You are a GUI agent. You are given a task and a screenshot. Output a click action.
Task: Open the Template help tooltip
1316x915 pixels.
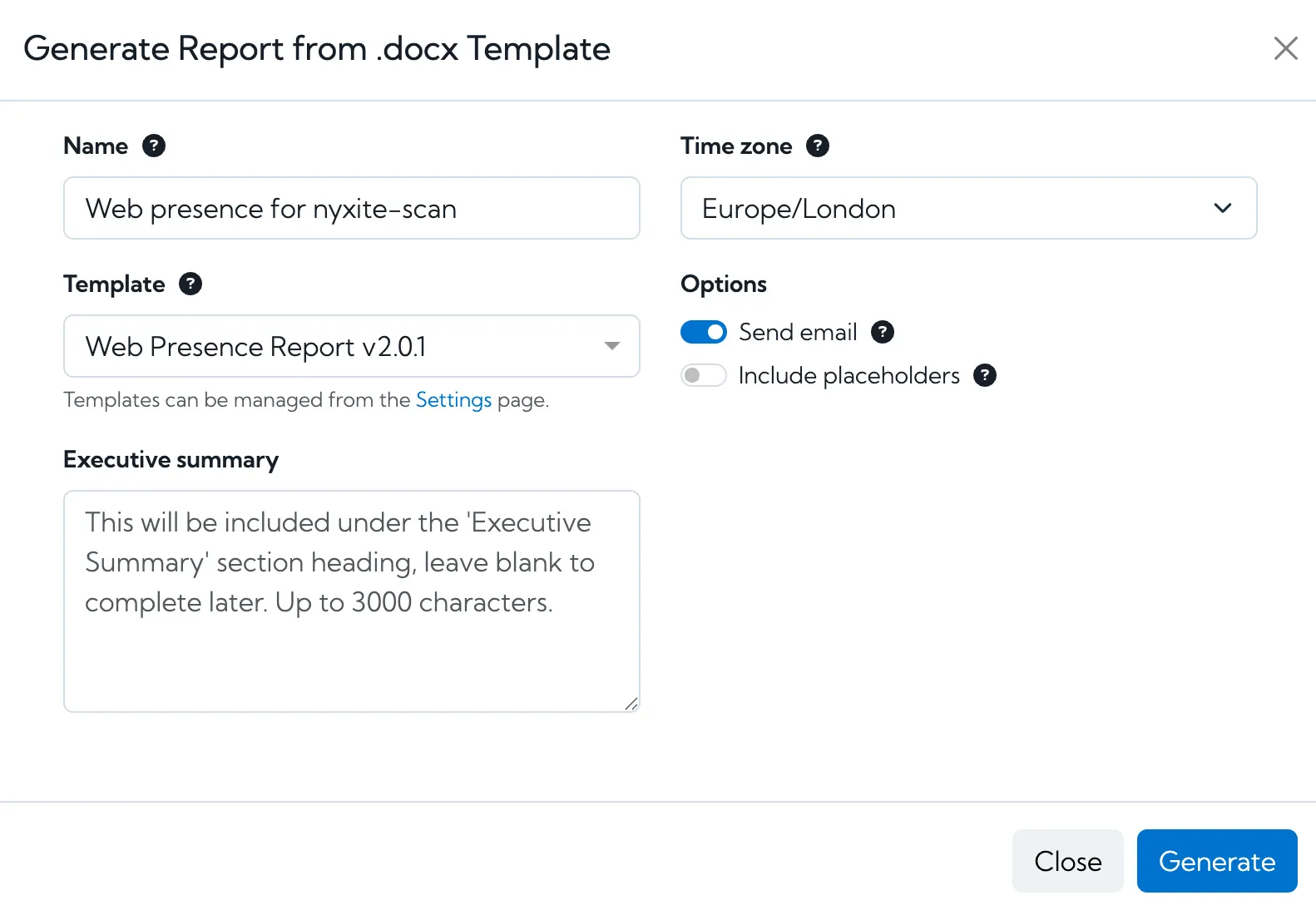190,284
